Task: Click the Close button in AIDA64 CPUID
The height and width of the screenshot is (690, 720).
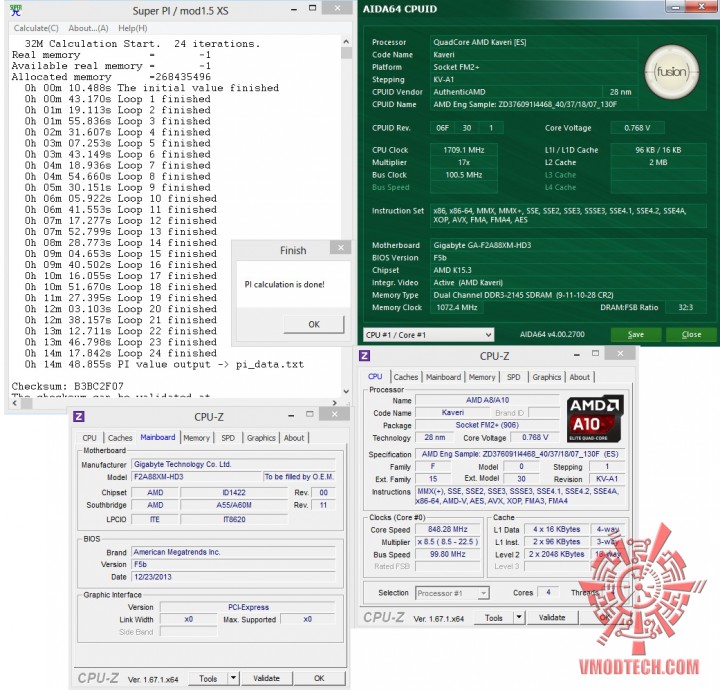Action: coord(691,335)
